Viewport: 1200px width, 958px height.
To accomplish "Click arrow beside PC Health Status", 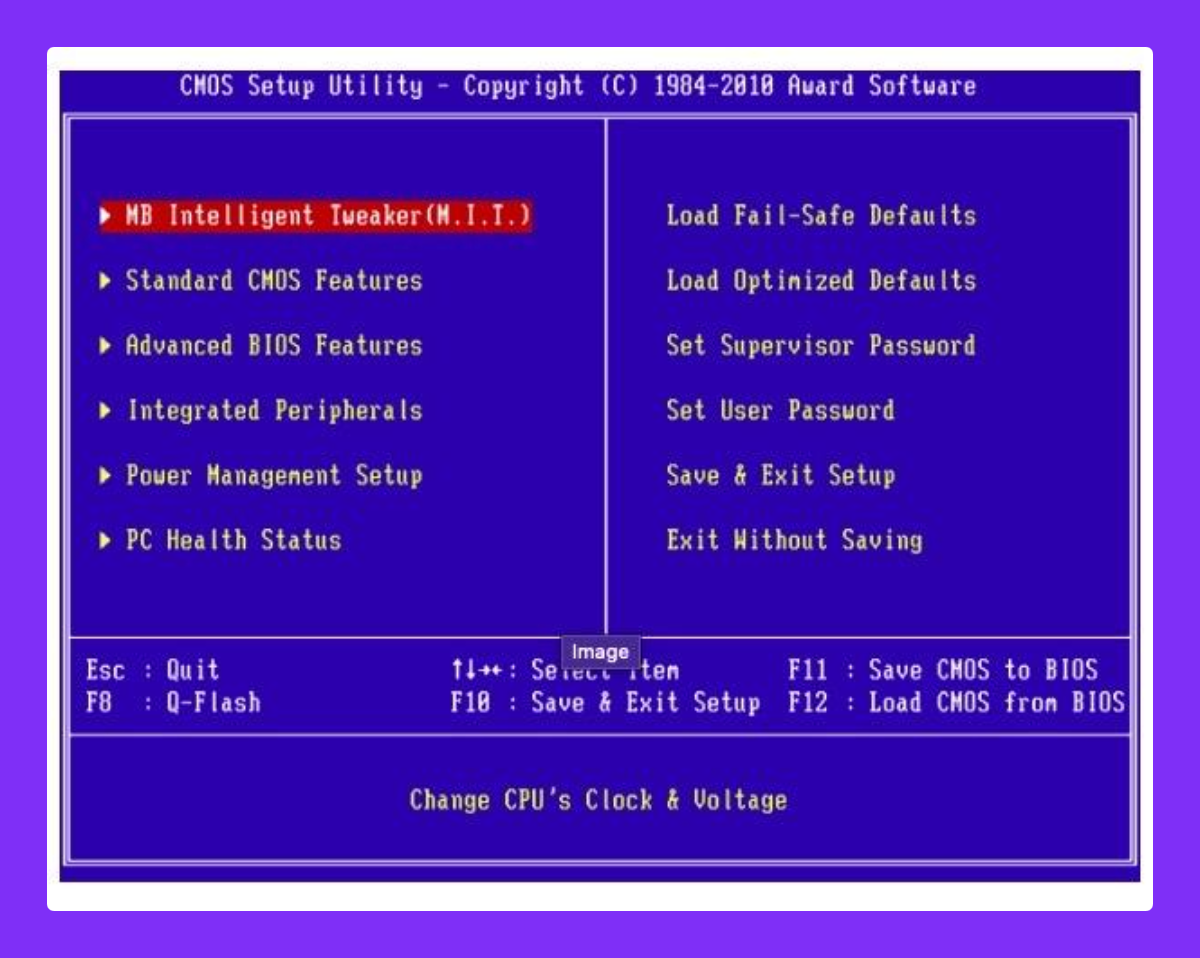I will [107, 541].
